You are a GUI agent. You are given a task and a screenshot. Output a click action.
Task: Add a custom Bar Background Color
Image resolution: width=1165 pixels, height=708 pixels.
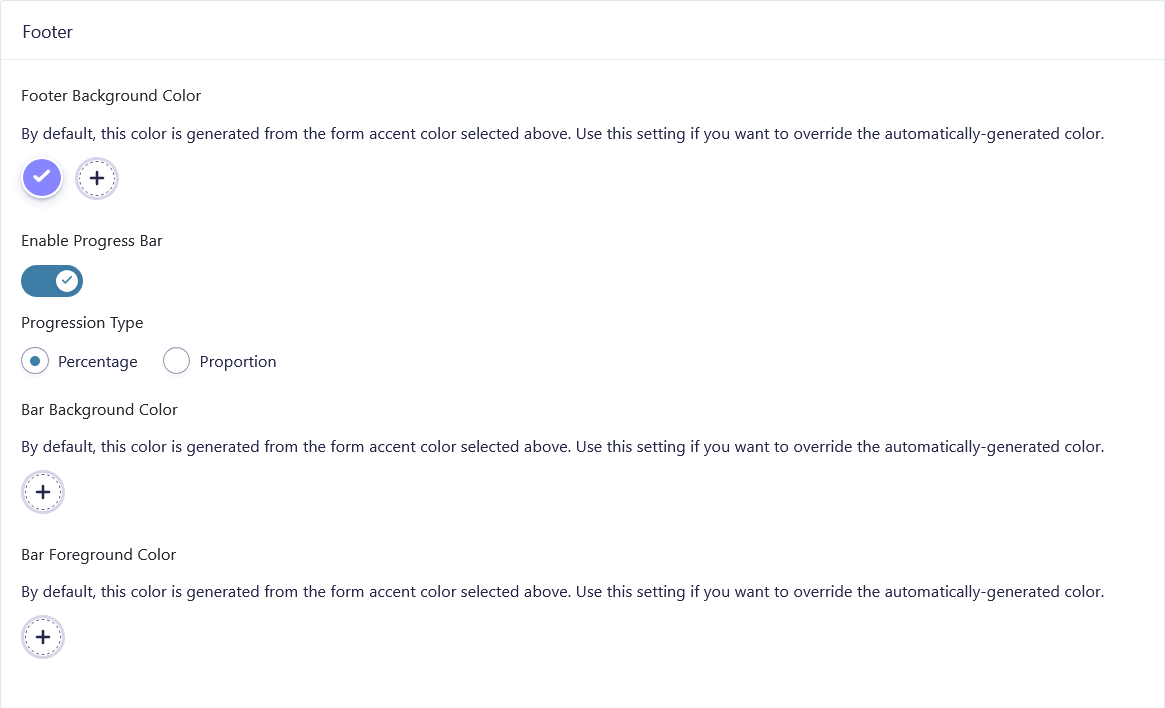(x=43, y=492)
